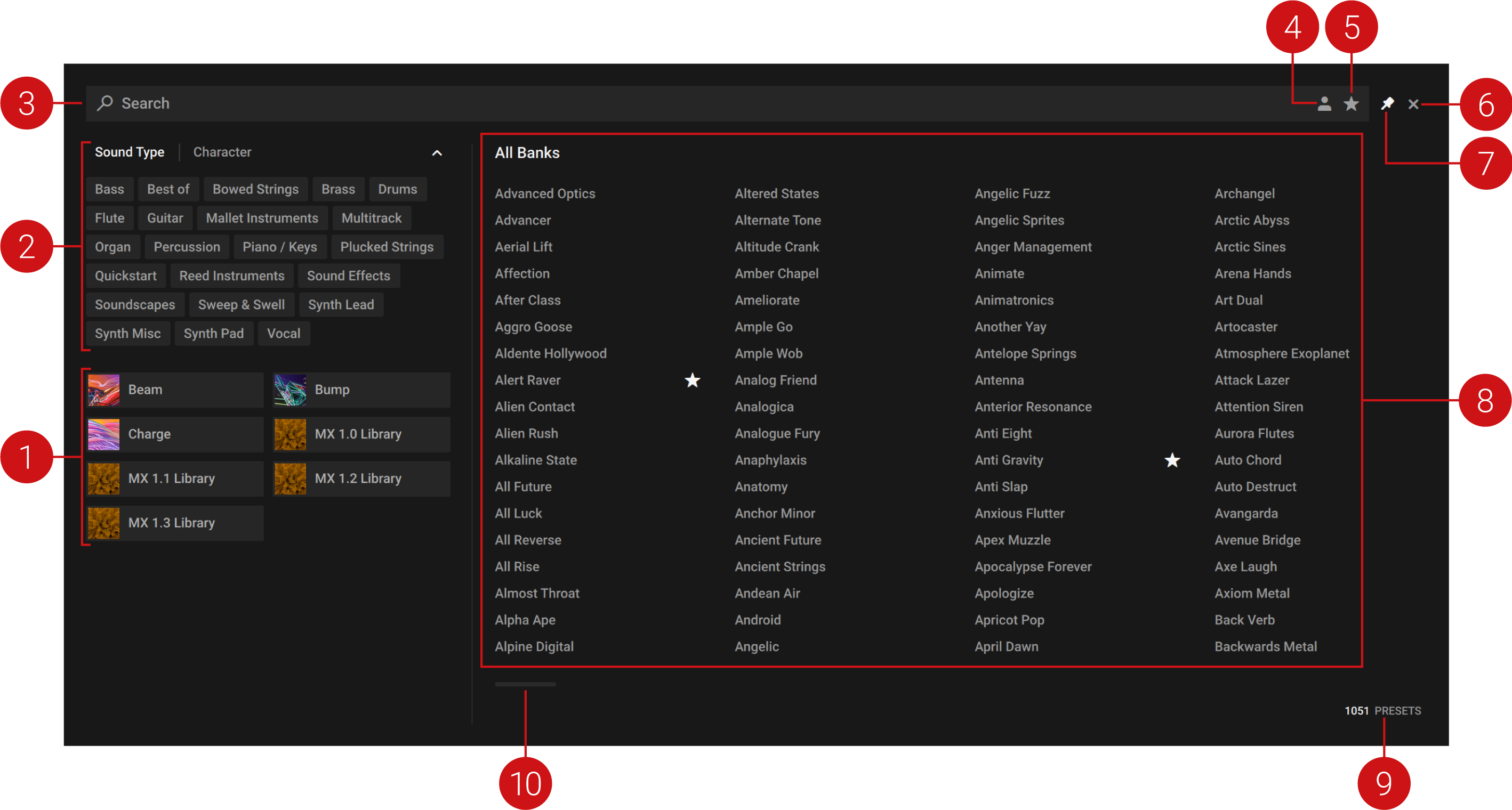This screenshot has width=1512, height=810.
Task: Select the Sound Type tab
Action: [x=129, y=152]
